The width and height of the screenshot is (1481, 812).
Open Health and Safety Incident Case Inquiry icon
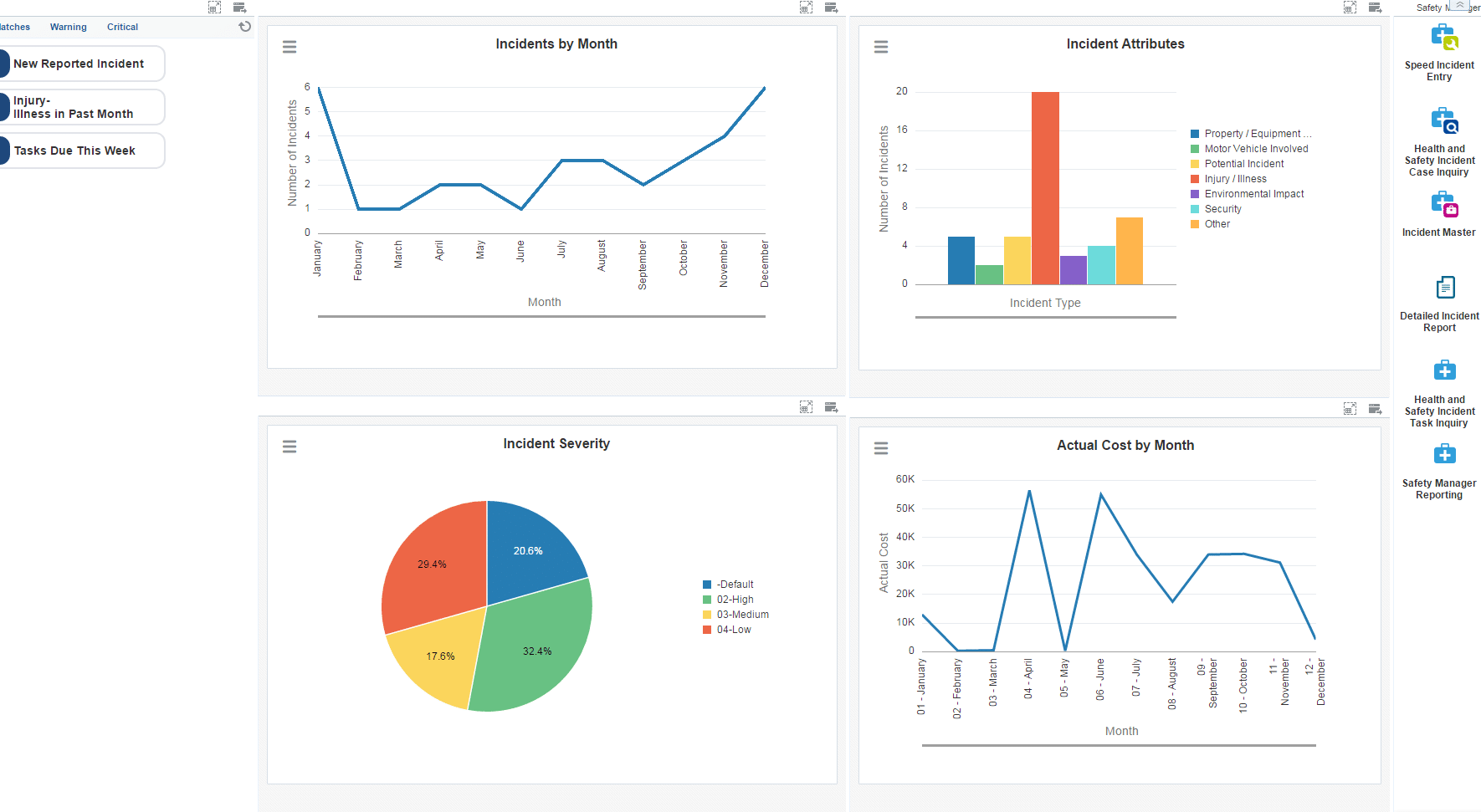[1444, 120]
